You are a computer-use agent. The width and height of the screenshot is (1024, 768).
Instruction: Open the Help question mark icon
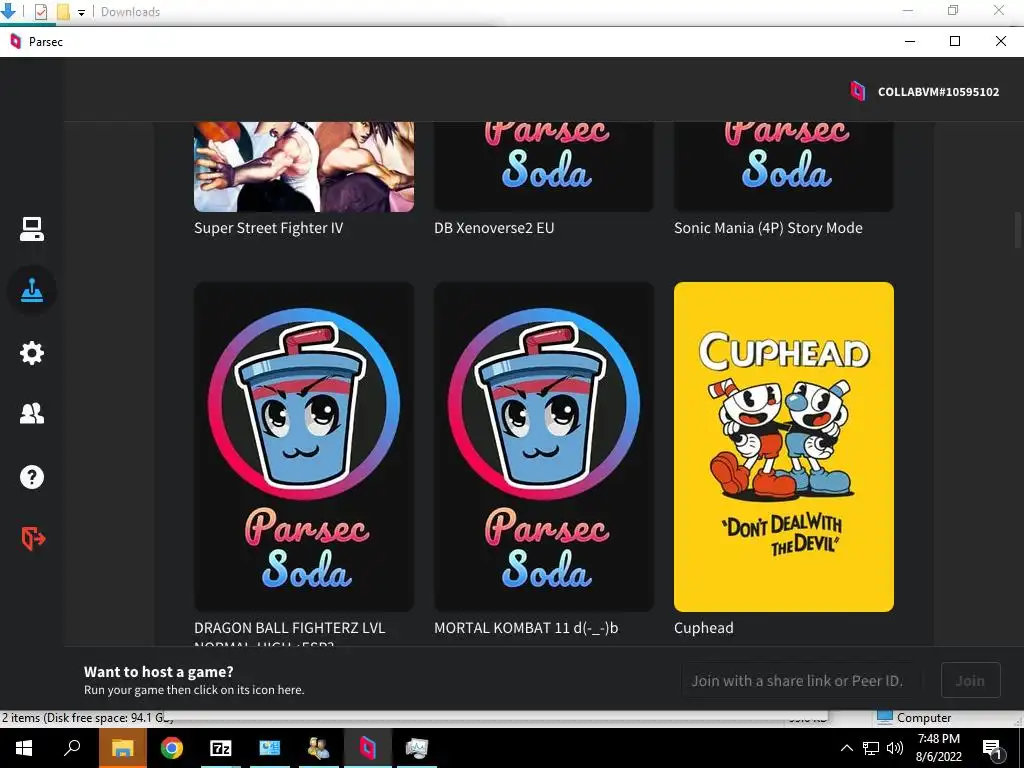point(31,477)
